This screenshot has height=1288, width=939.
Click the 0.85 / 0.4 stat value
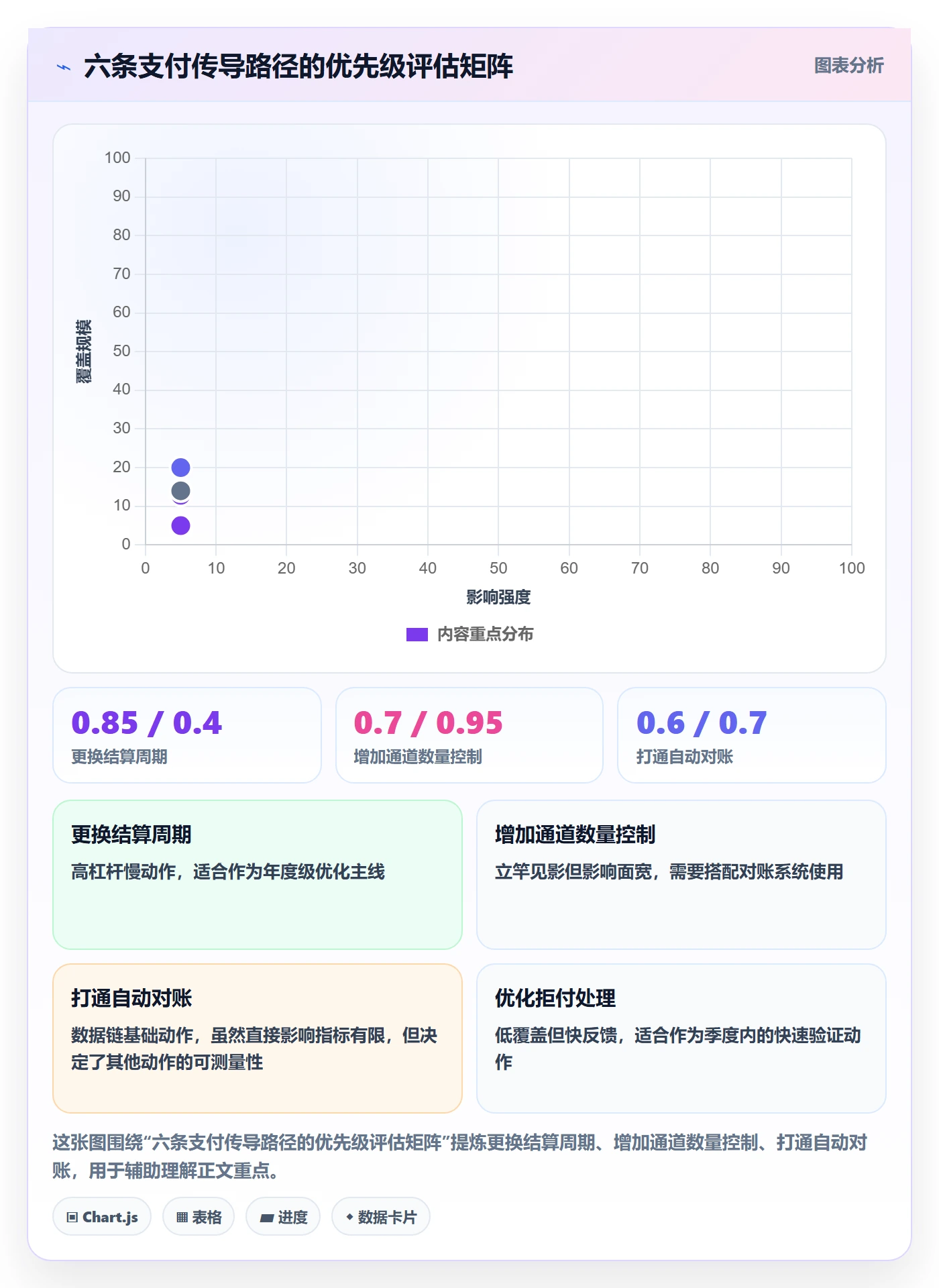coord(147,722)
